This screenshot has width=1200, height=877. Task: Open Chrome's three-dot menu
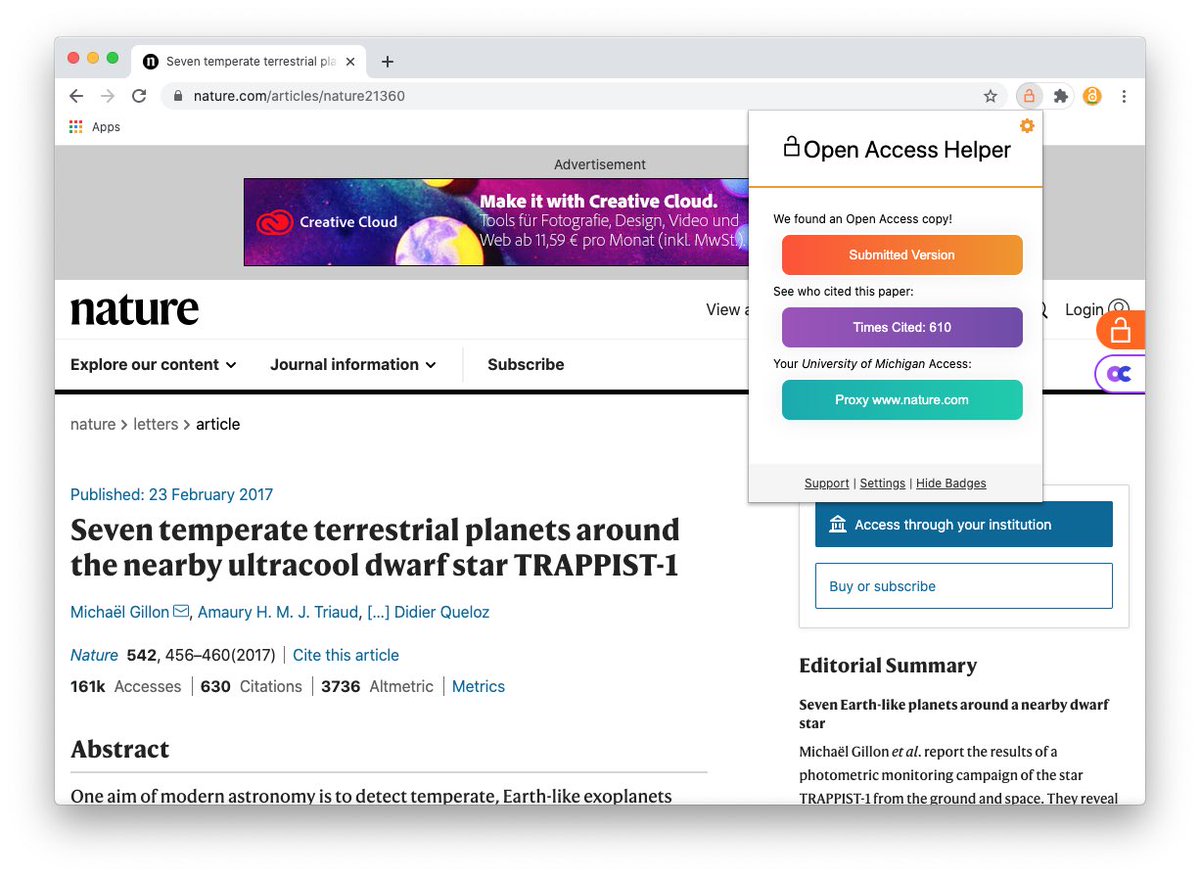click(1124, 96)
